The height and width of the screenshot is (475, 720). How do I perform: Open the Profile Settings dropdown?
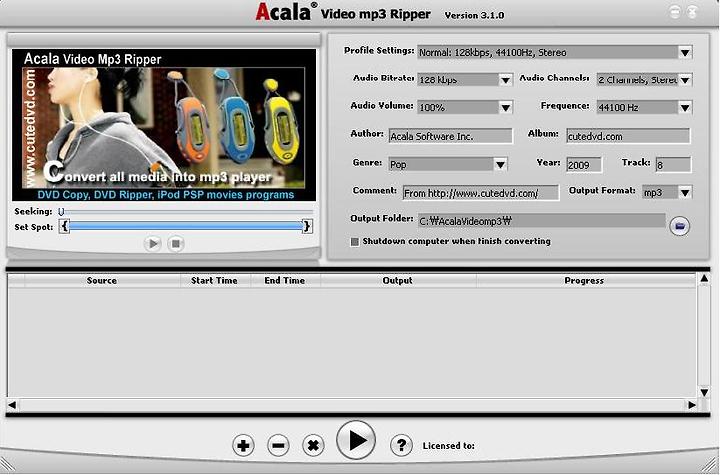coord(685,52)
